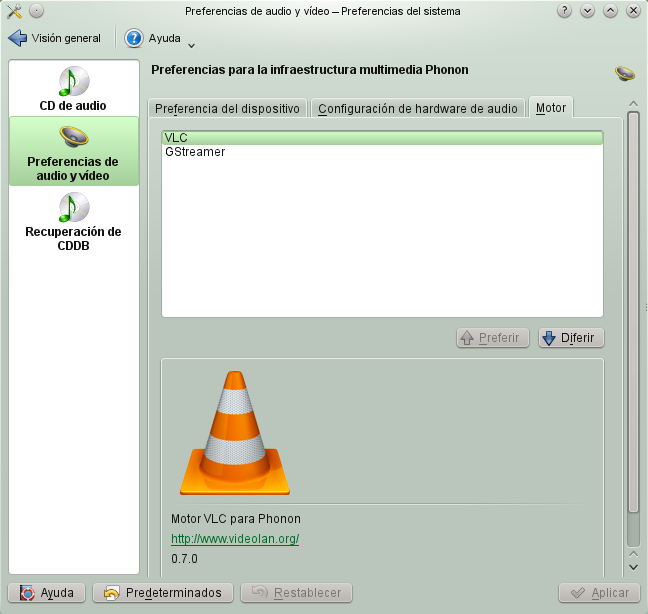The width and height of the screenshot is (648, 614).
Task: Select Preferencias de audio y vídeo speaker icon
Action: [x=74, y=137]
